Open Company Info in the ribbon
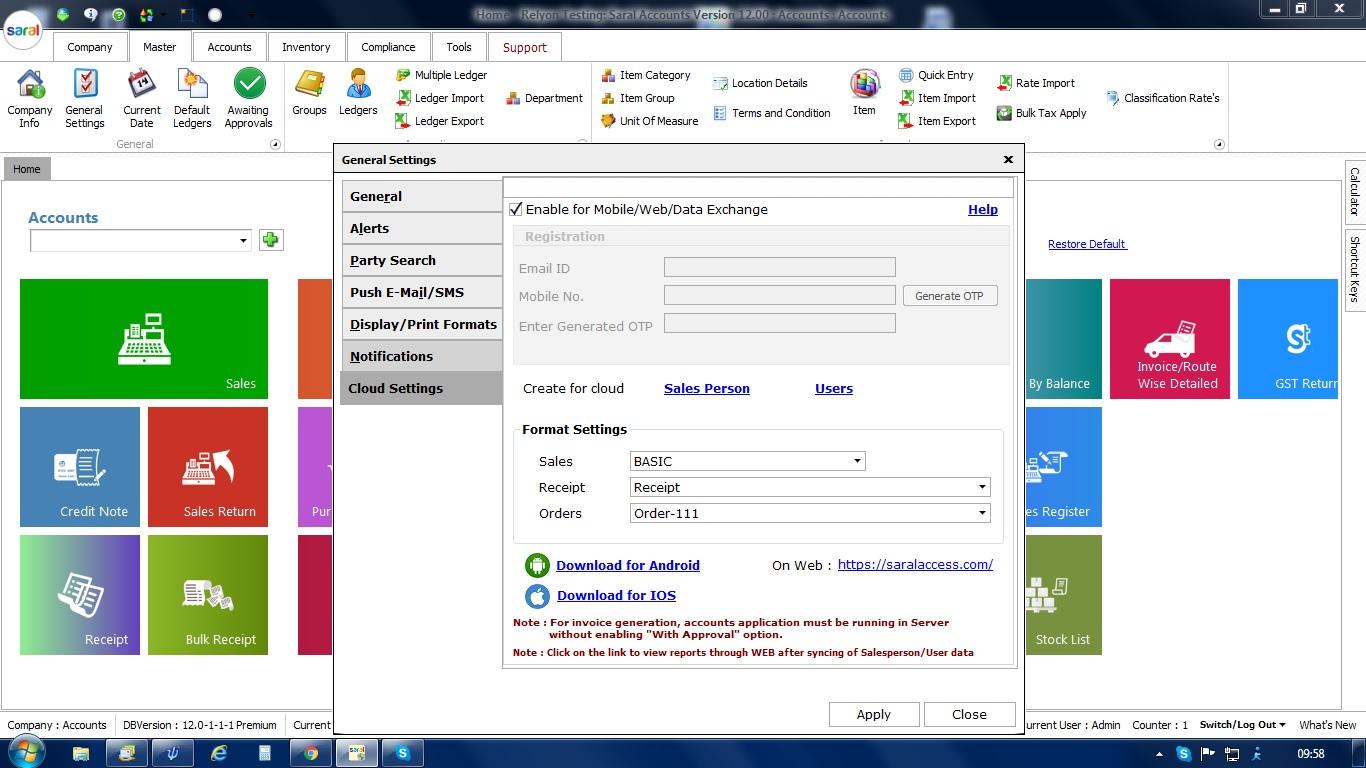The width and height of the screenshot is (1366, 768). tap(30, 98)
